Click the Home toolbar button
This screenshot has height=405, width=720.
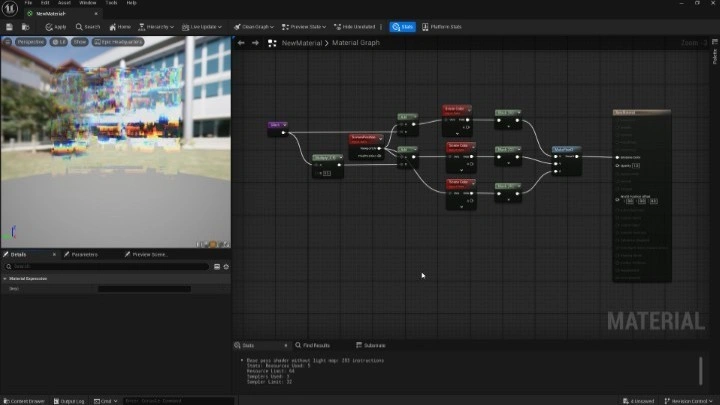[120, 27]
